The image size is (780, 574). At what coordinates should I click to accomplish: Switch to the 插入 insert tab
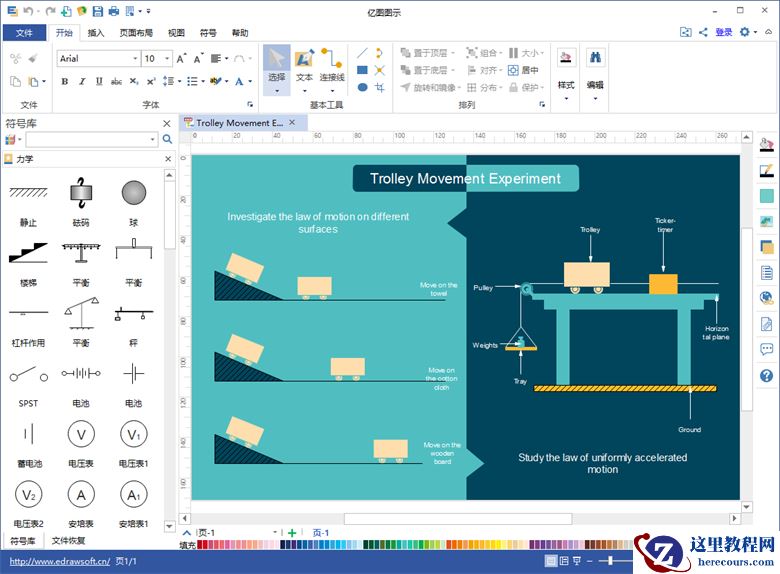(x=96, y=33)
